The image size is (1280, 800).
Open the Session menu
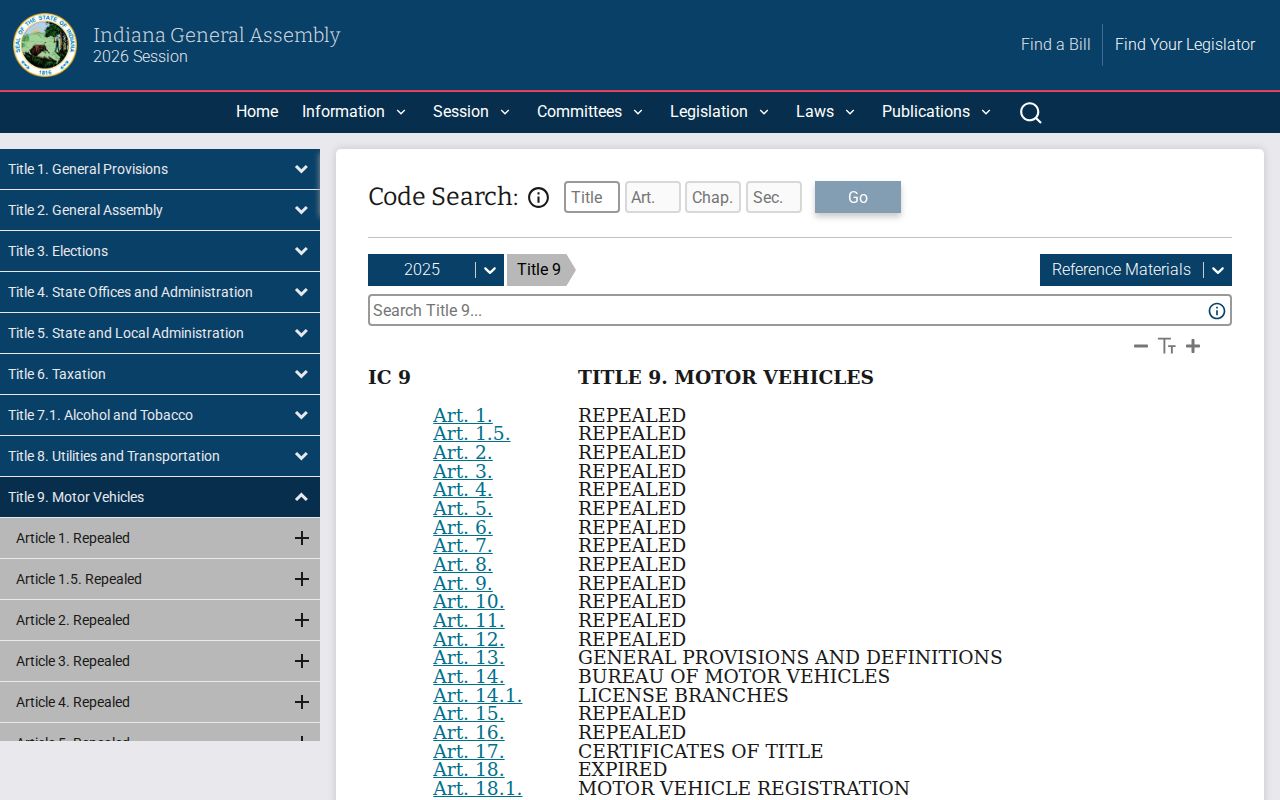471,112
